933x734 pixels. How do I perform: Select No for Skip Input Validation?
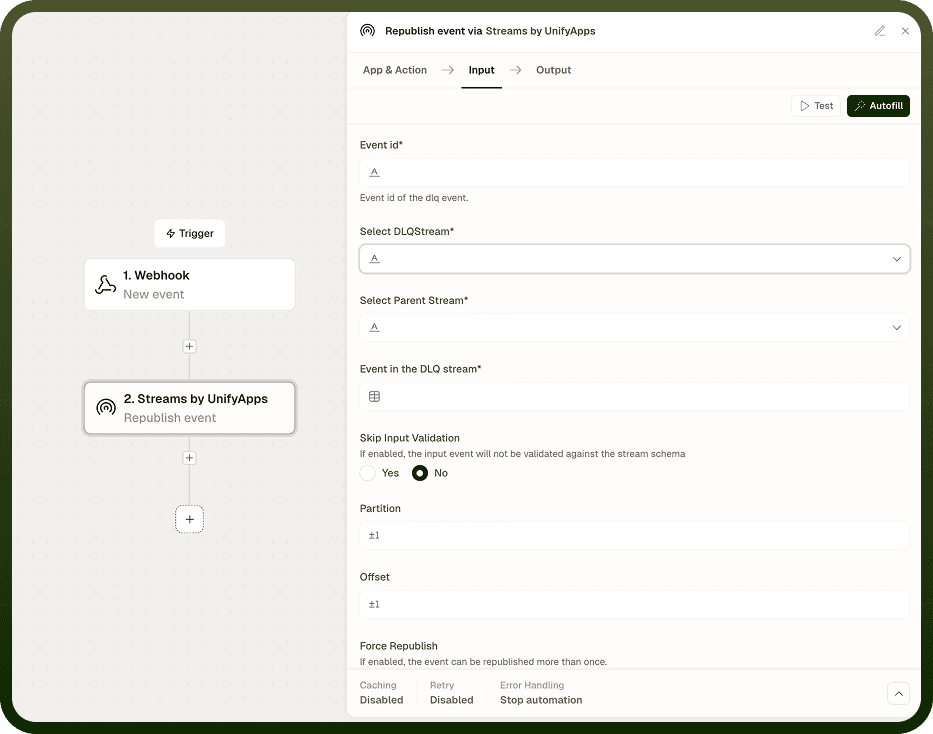point(420,473)
